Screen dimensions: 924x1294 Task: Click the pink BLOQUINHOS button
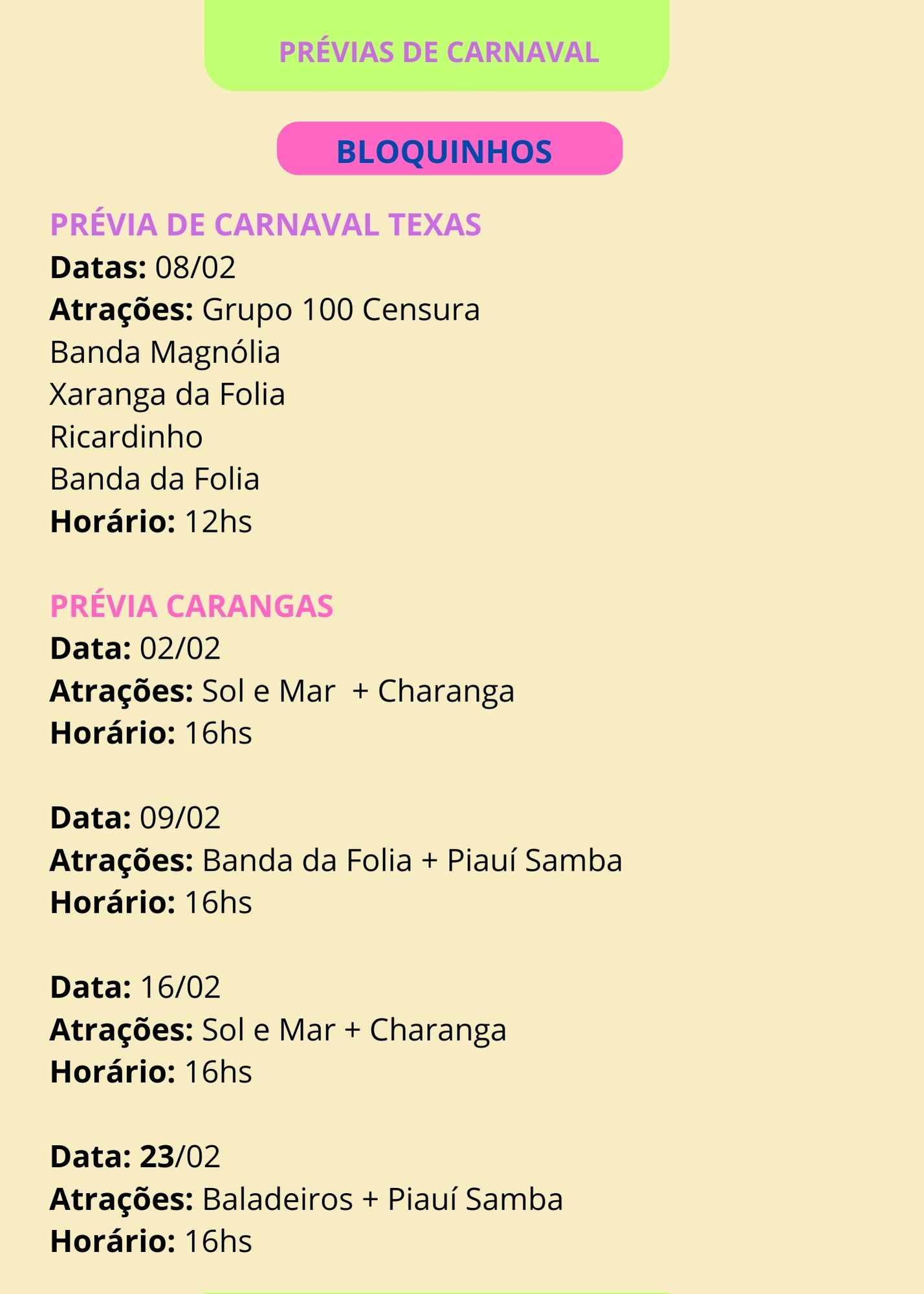[450, 148]
